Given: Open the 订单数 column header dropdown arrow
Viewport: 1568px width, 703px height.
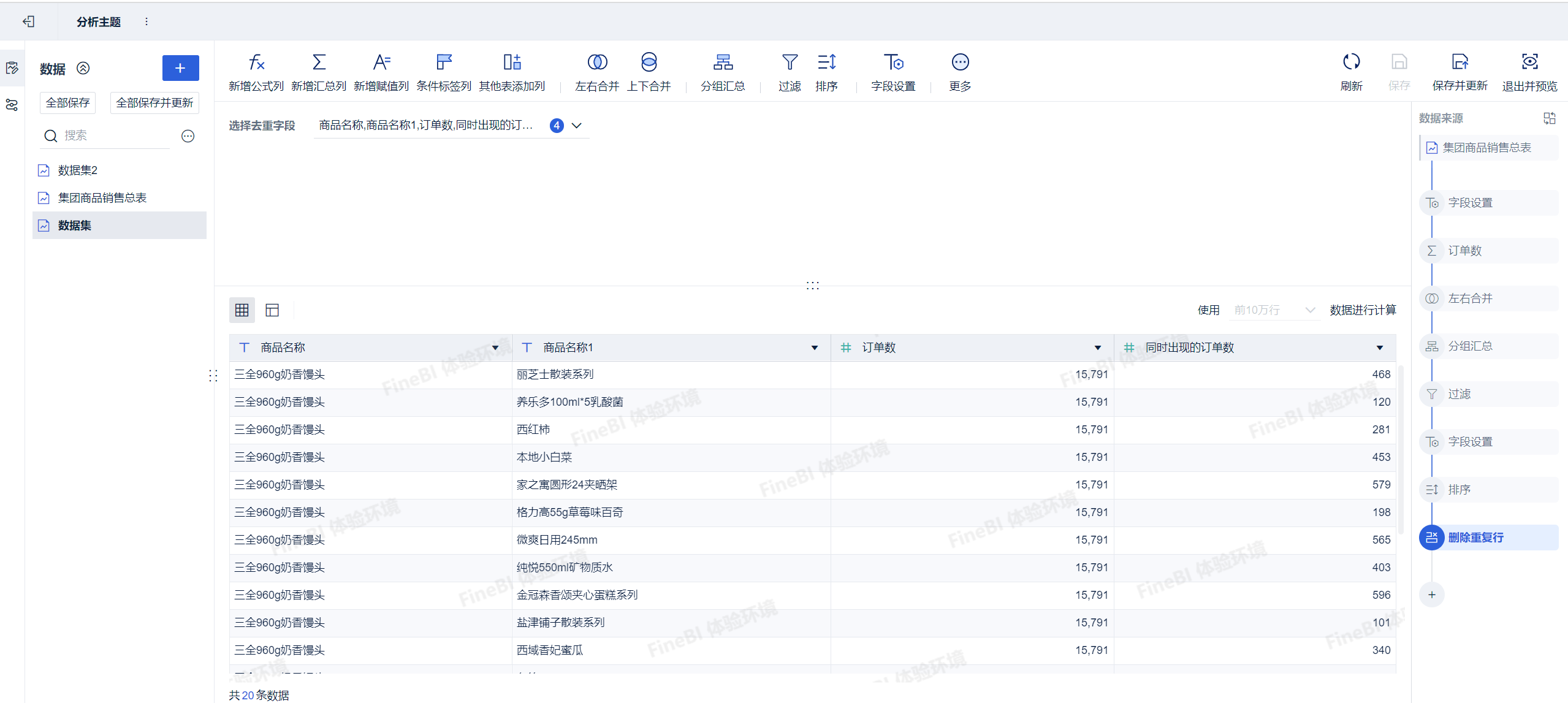Looking at the screenshot, I should pyautogui.click(x=1097, y=348).
